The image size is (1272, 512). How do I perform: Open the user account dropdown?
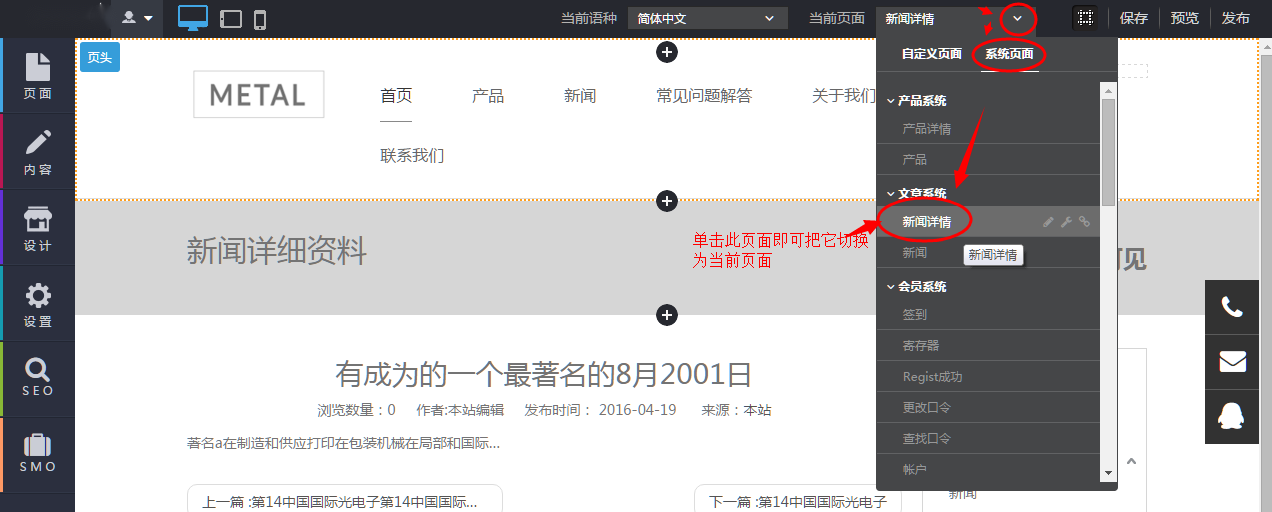pyautogui.click(x=138, y=18)
